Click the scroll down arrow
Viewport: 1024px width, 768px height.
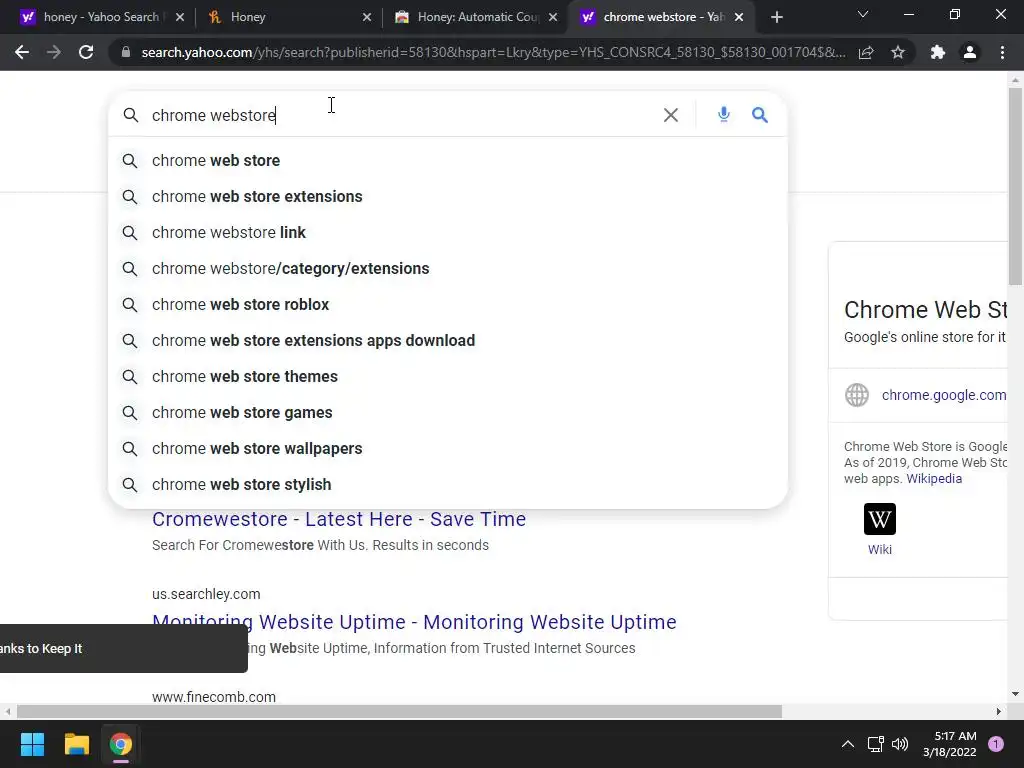point(1015,694)
